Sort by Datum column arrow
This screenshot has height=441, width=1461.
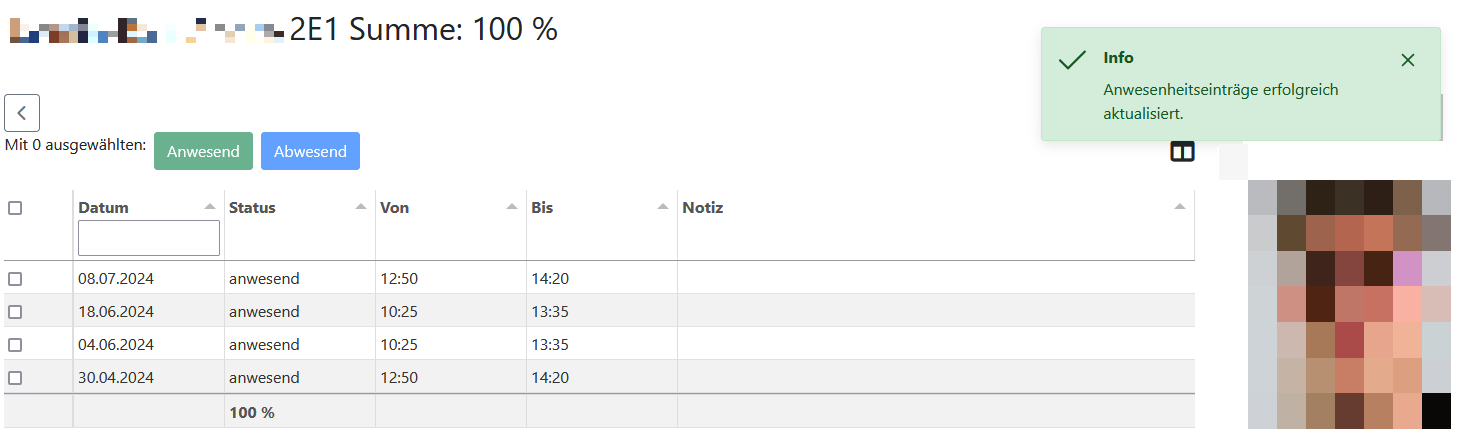[210, 206]
